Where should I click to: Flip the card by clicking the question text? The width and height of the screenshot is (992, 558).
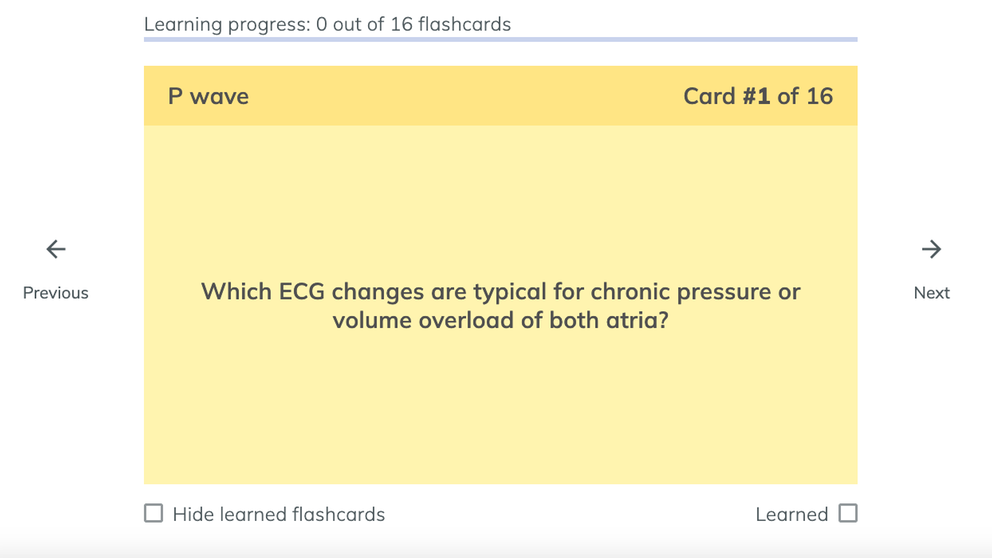coord(500,306)
